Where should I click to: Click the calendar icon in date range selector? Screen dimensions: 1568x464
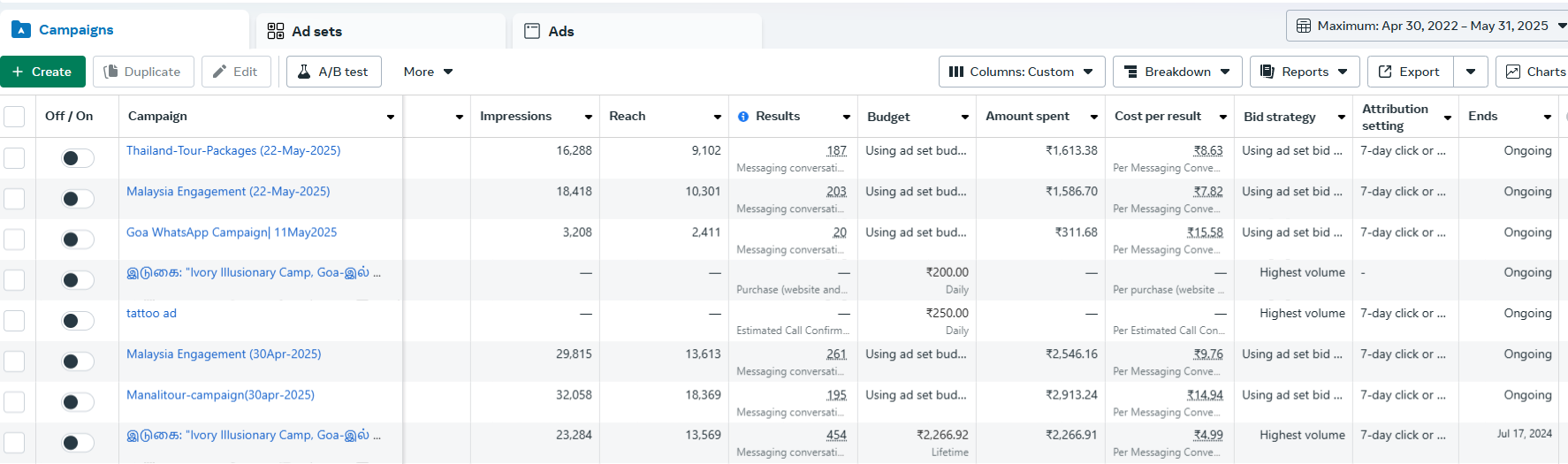point(1304,26)
